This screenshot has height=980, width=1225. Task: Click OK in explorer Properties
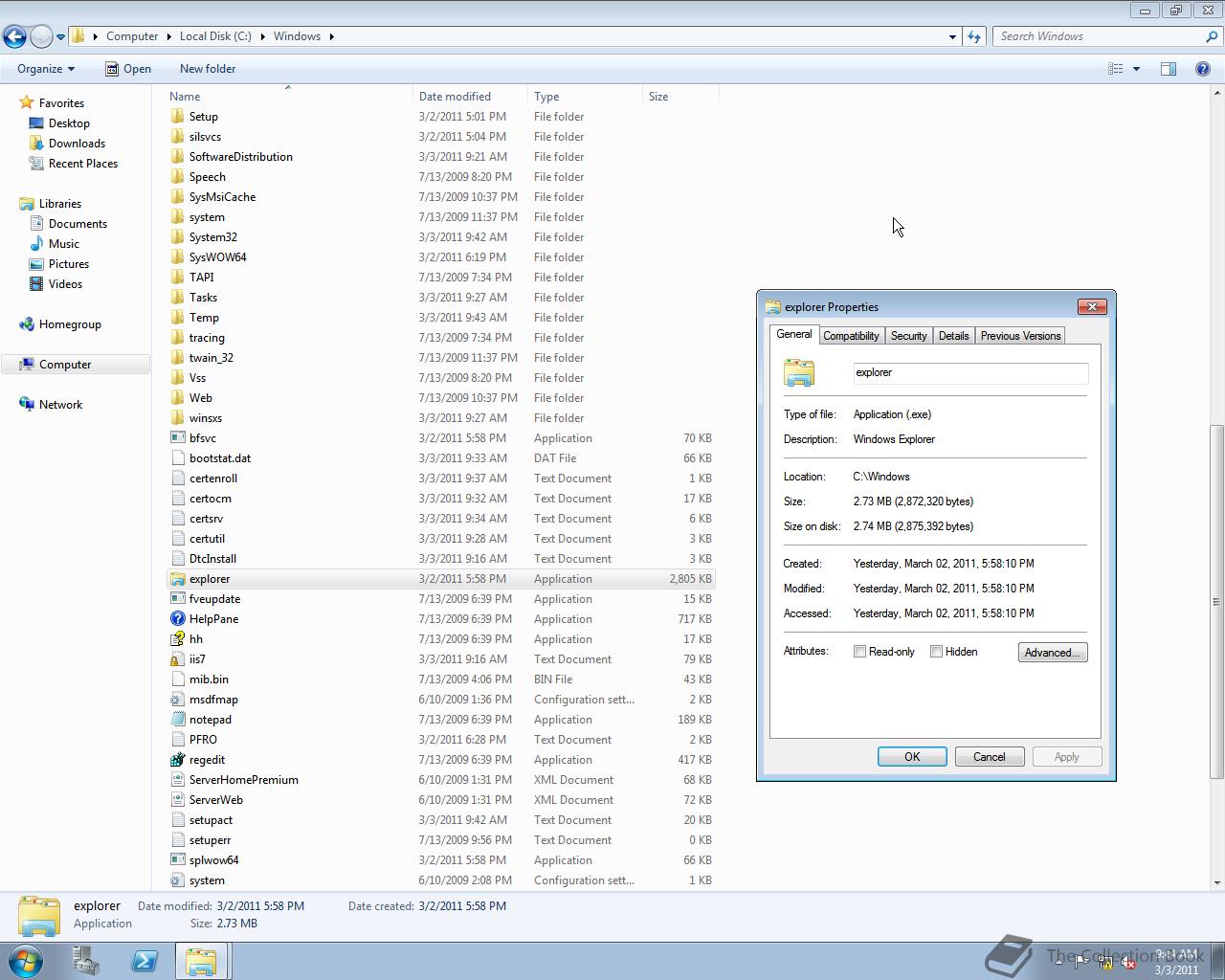[912, 757]
